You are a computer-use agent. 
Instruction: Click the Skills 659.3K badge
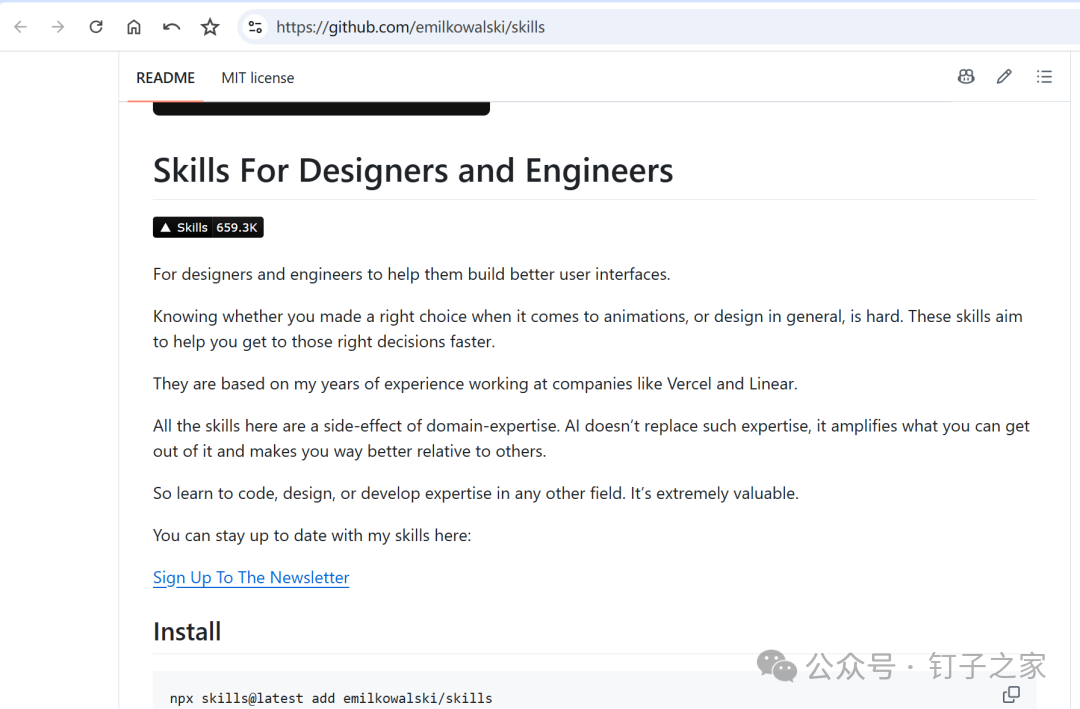208,227
